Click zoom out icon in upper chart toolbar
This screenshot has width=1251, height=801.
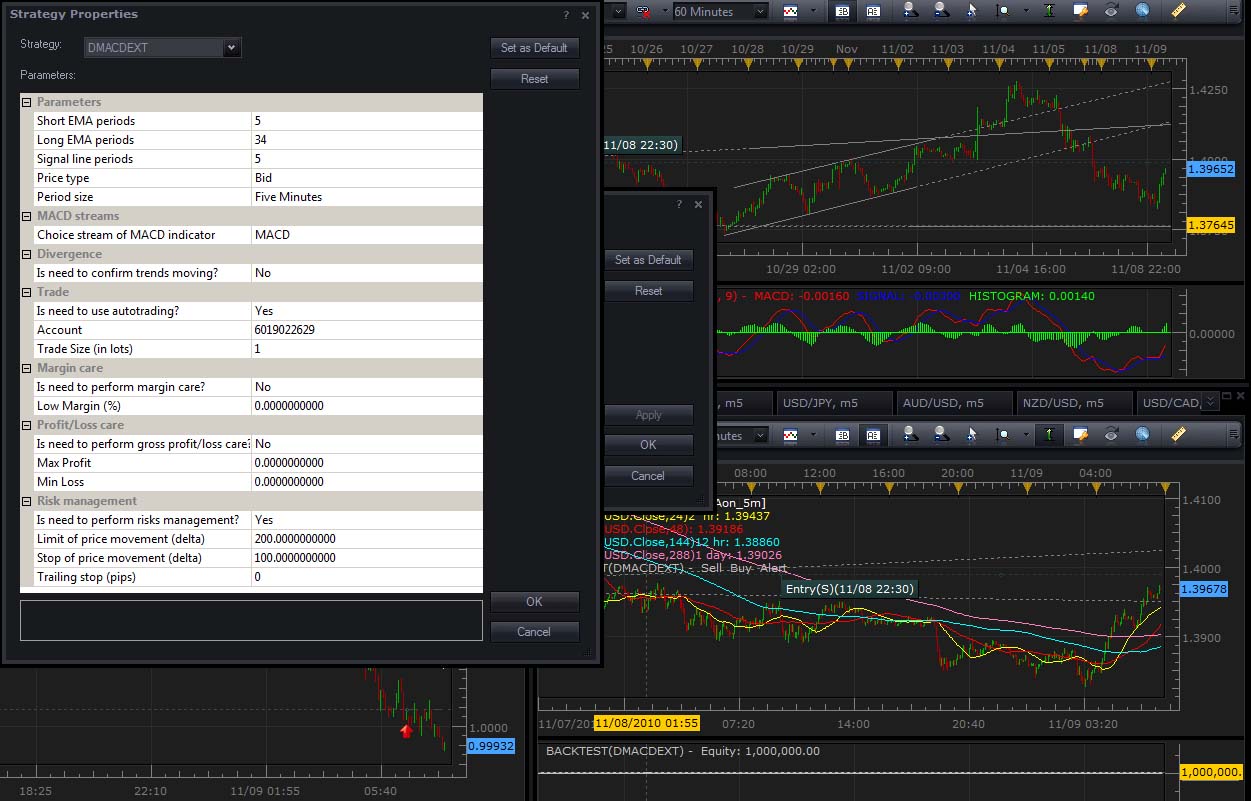(x=942, y=12)
